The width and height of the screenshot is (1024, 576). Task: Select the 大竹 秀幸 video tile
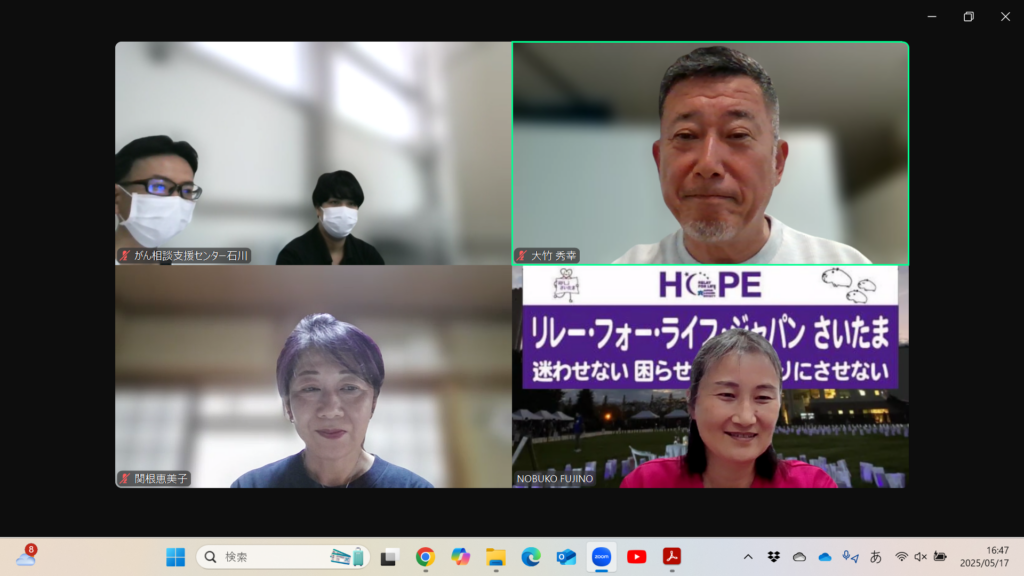pos(710,153)
